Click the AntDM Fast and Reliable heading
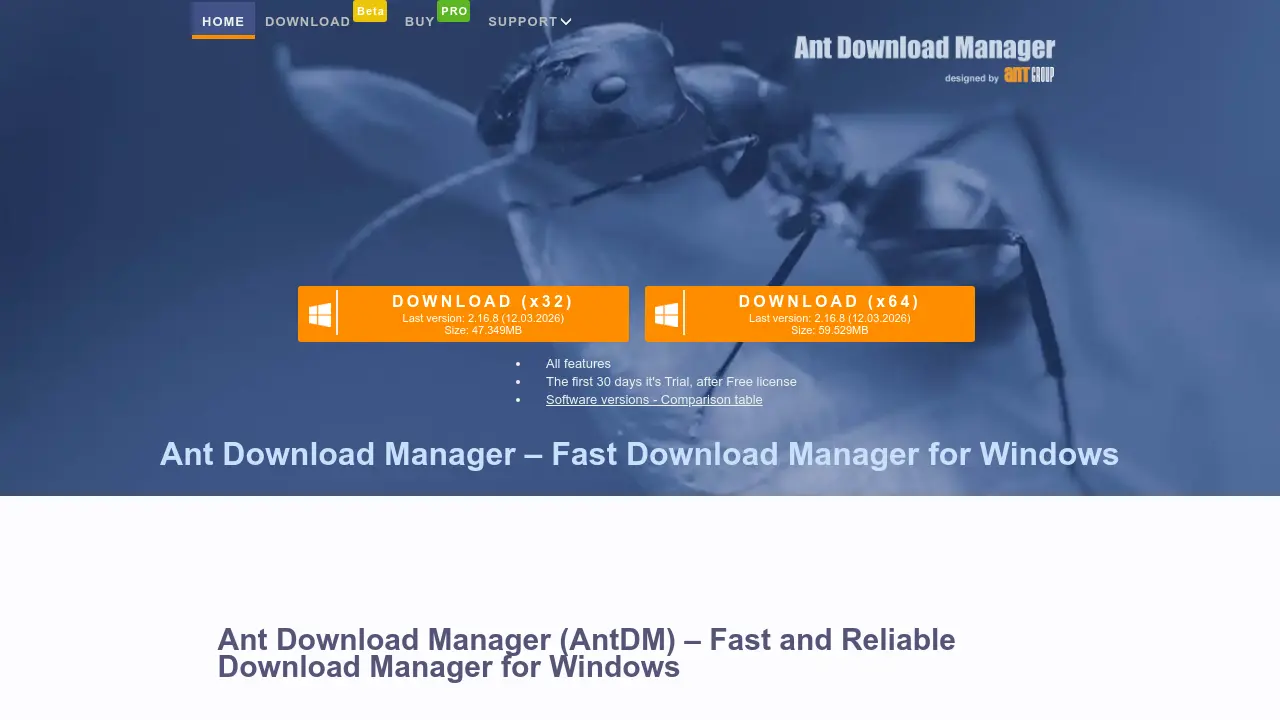Image resolution: width=1280 pixels, height=720 pixels. pyautogui.click(x=586, y=653)
